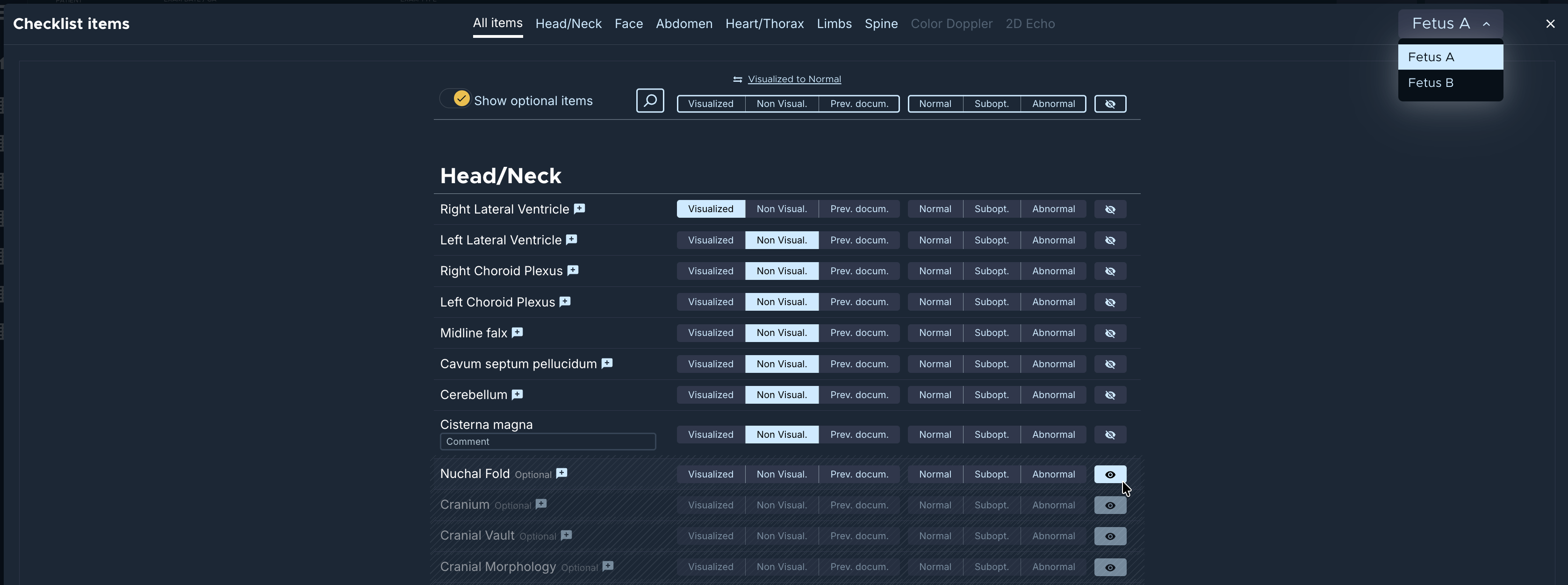Hide the Midline falx item
1568x585 pixels.
pyautogui.click(x=1110, y=333)
